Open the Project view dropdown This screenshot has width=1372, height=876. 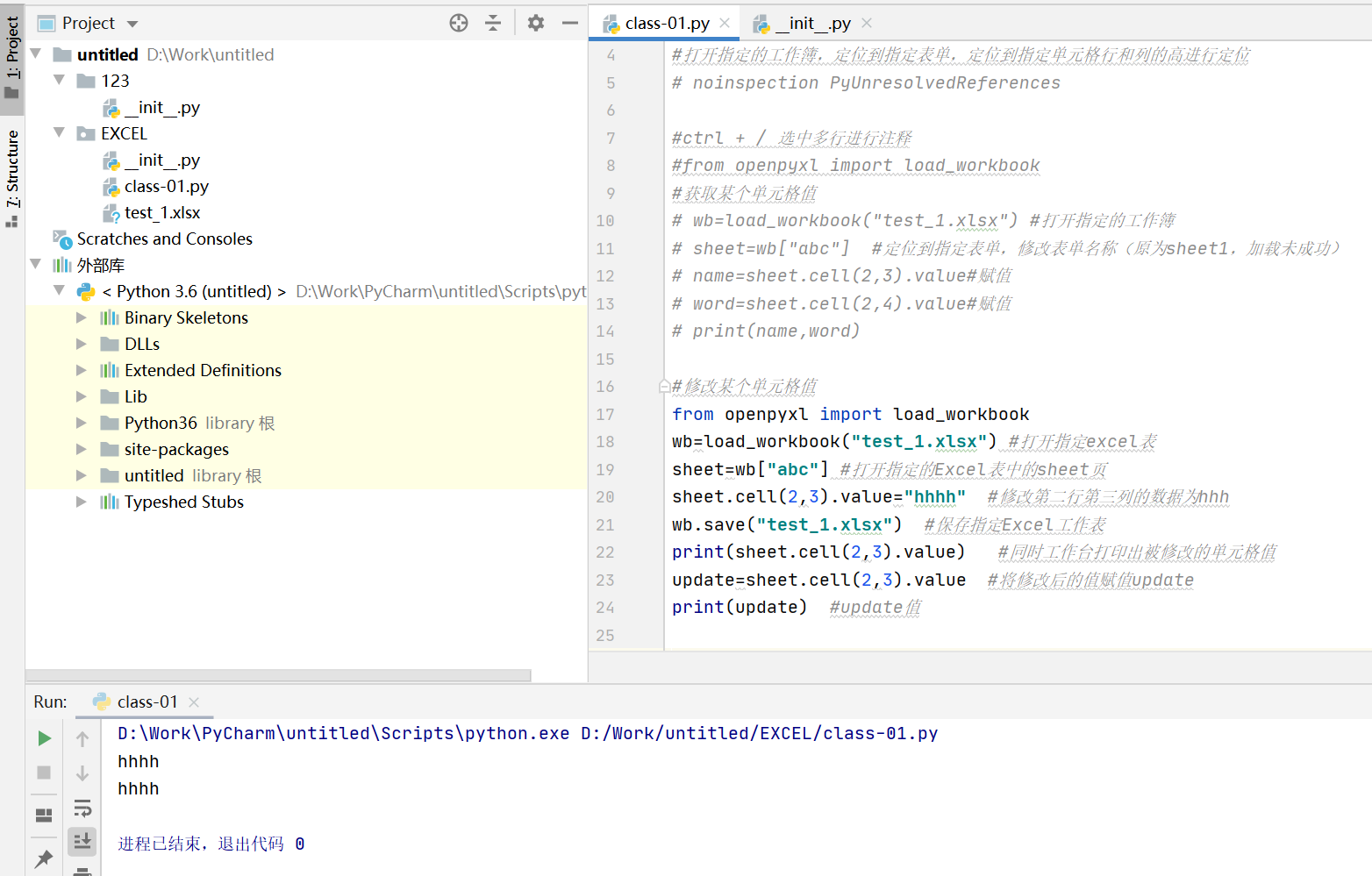[132, 24]
